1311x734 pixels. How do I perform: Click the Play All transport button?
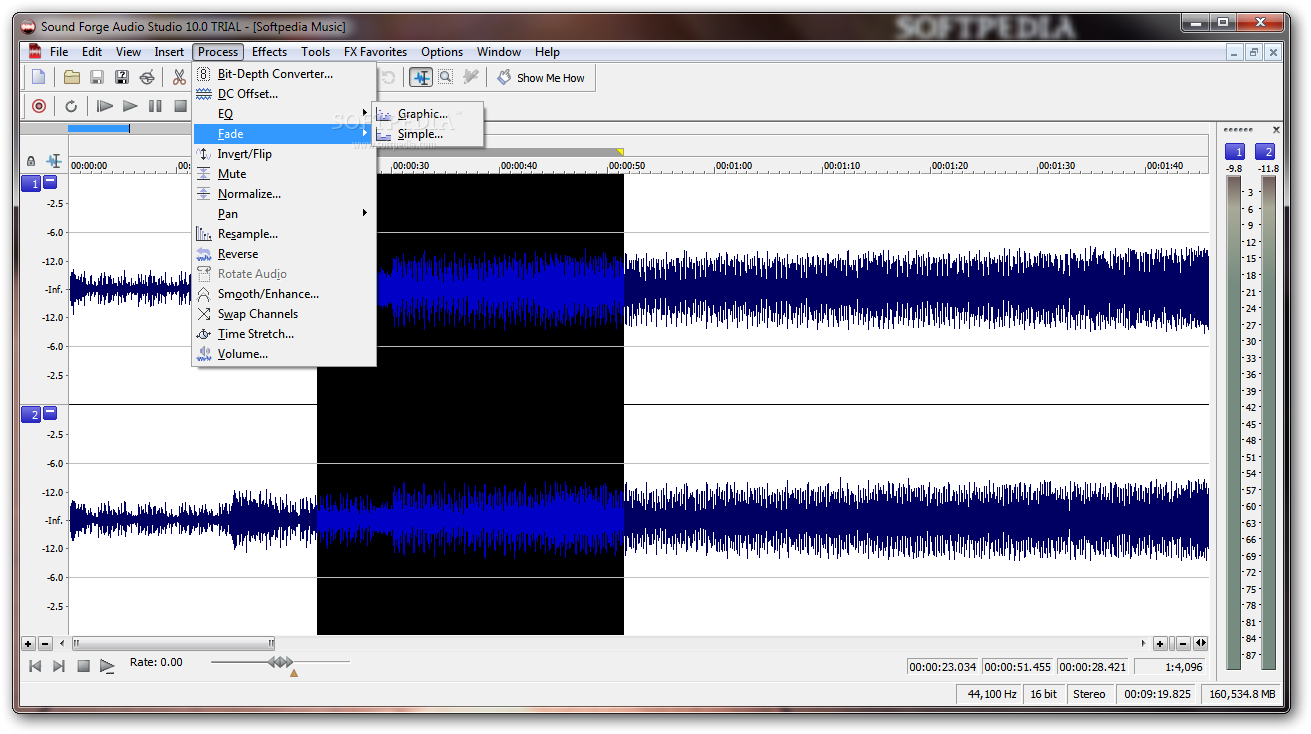click(x=105, y=105)
